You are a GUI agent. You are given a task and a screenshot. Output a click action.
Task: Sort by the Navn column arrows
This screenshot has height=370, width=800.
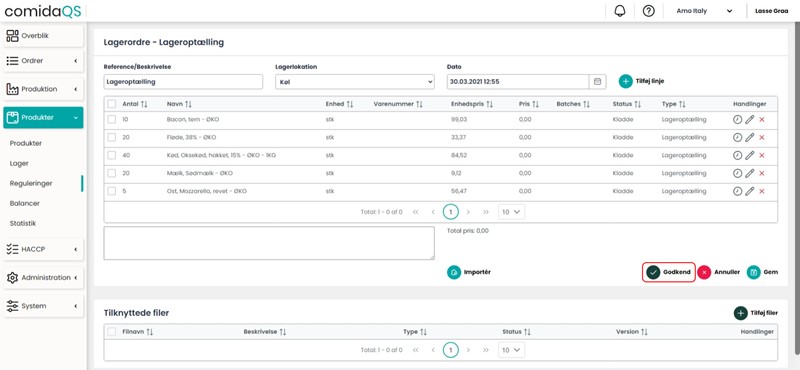[x=188, y=104]
